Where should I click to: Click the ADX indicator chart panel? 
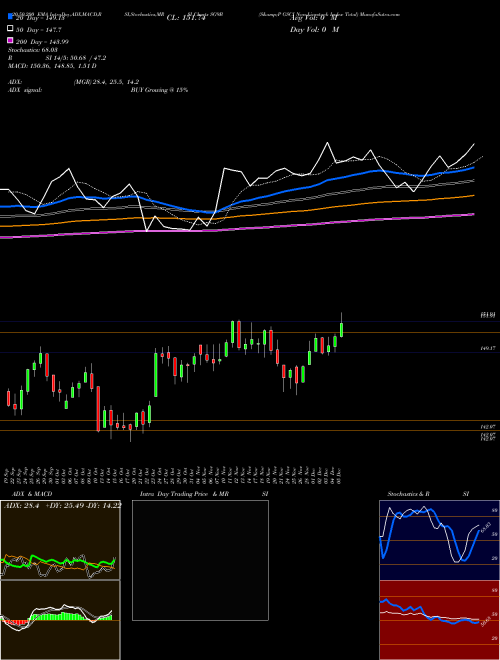click(60, 540)
